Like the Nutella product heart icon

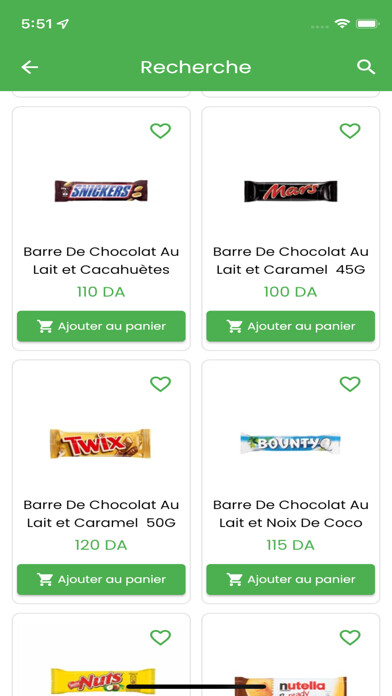[350, 637]
